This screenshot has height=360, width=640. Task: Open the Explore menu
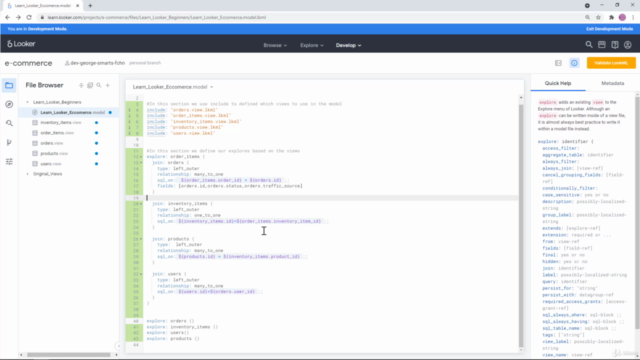click(312, 45)
